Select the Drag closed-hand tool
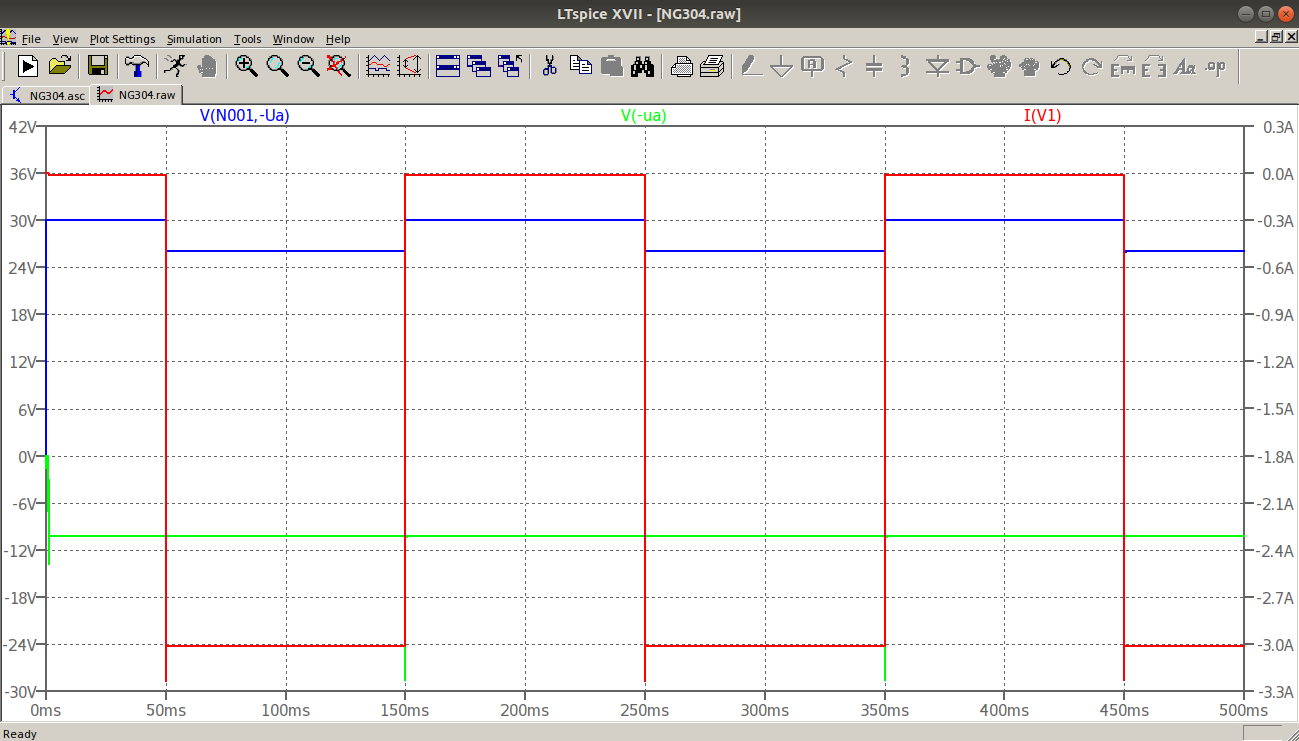This screenshot has height=741, width=1299. [x=1030, y=66]
